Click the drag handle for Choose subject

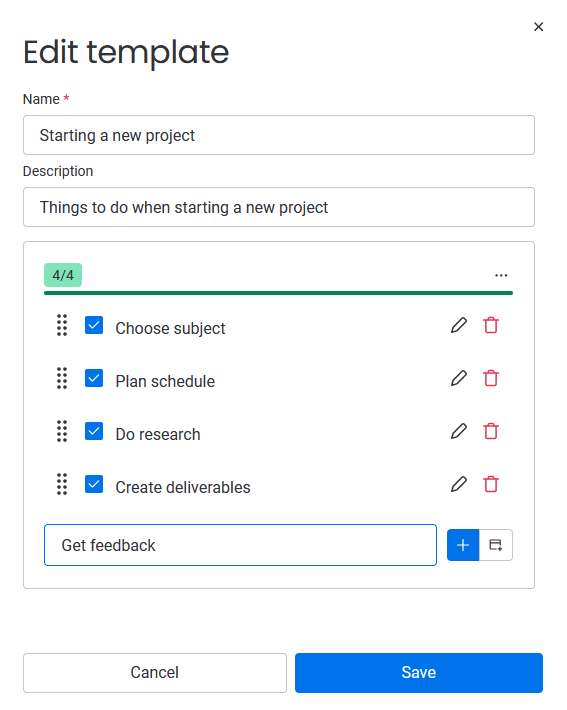coord(62,326)
